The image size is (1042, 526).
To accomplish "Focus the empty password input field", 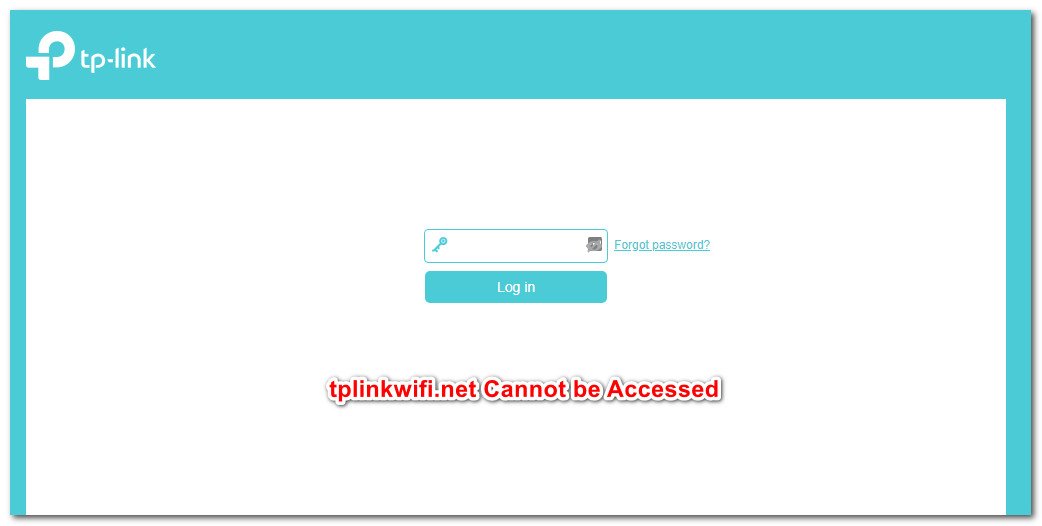I will point(516,246).
